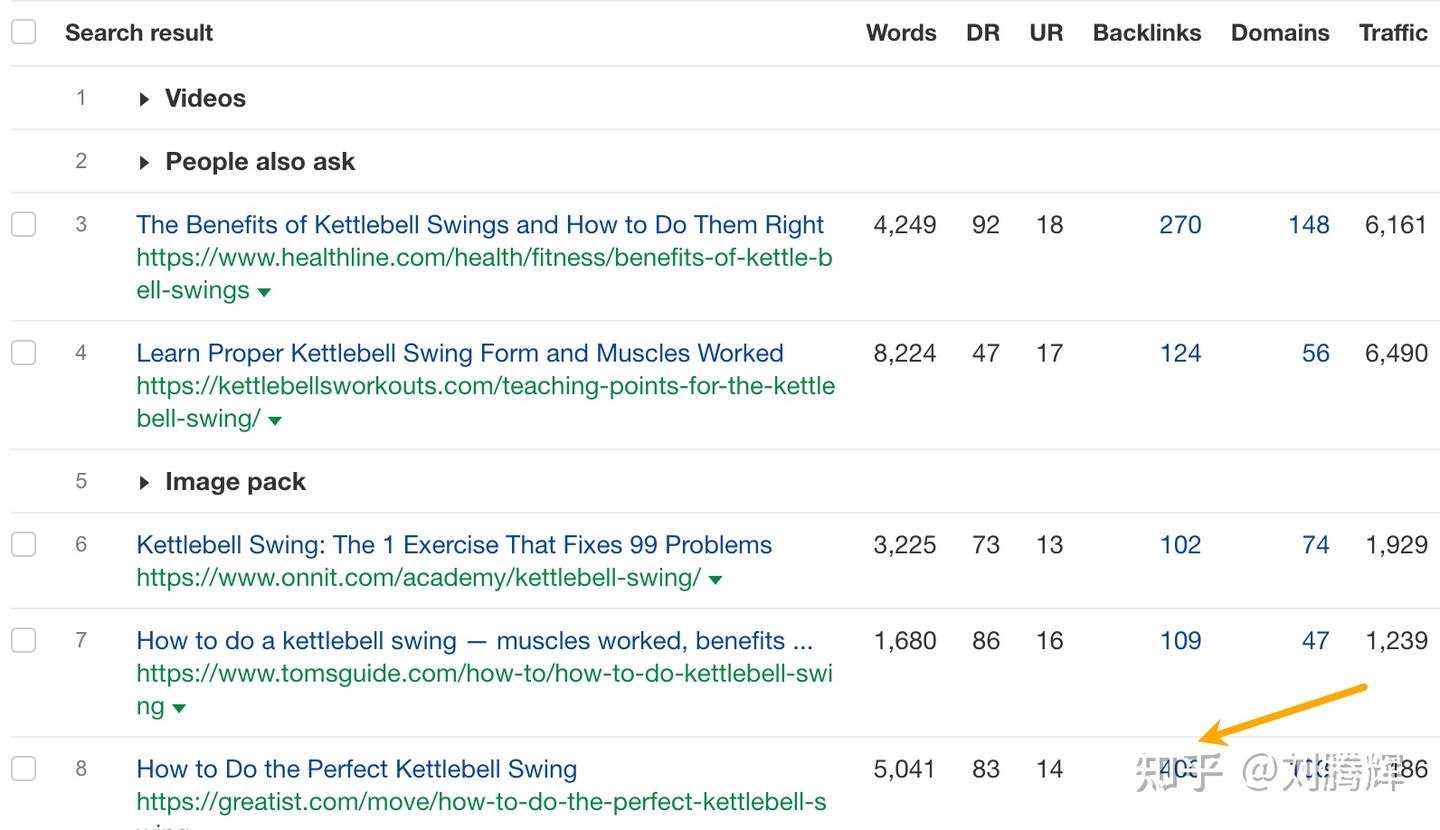The height and width of the screenshot is (830, 1440).
Task: Sort table by Traffic column header
Action: click(1393, 32)
